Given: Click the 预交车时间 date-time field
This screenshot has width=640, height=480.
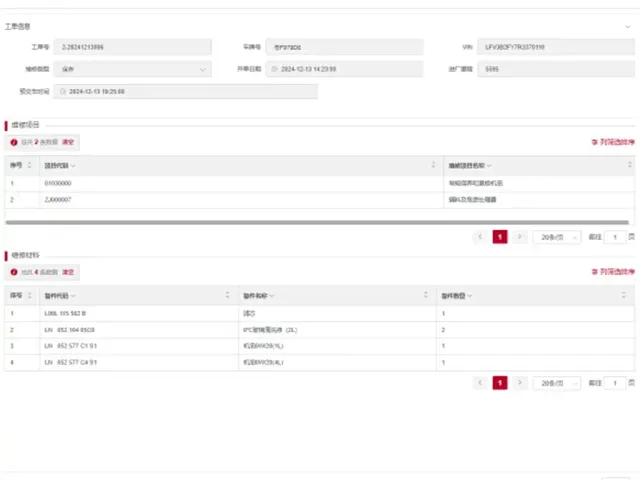Looking at the screenshot, I should click(185, 91).
